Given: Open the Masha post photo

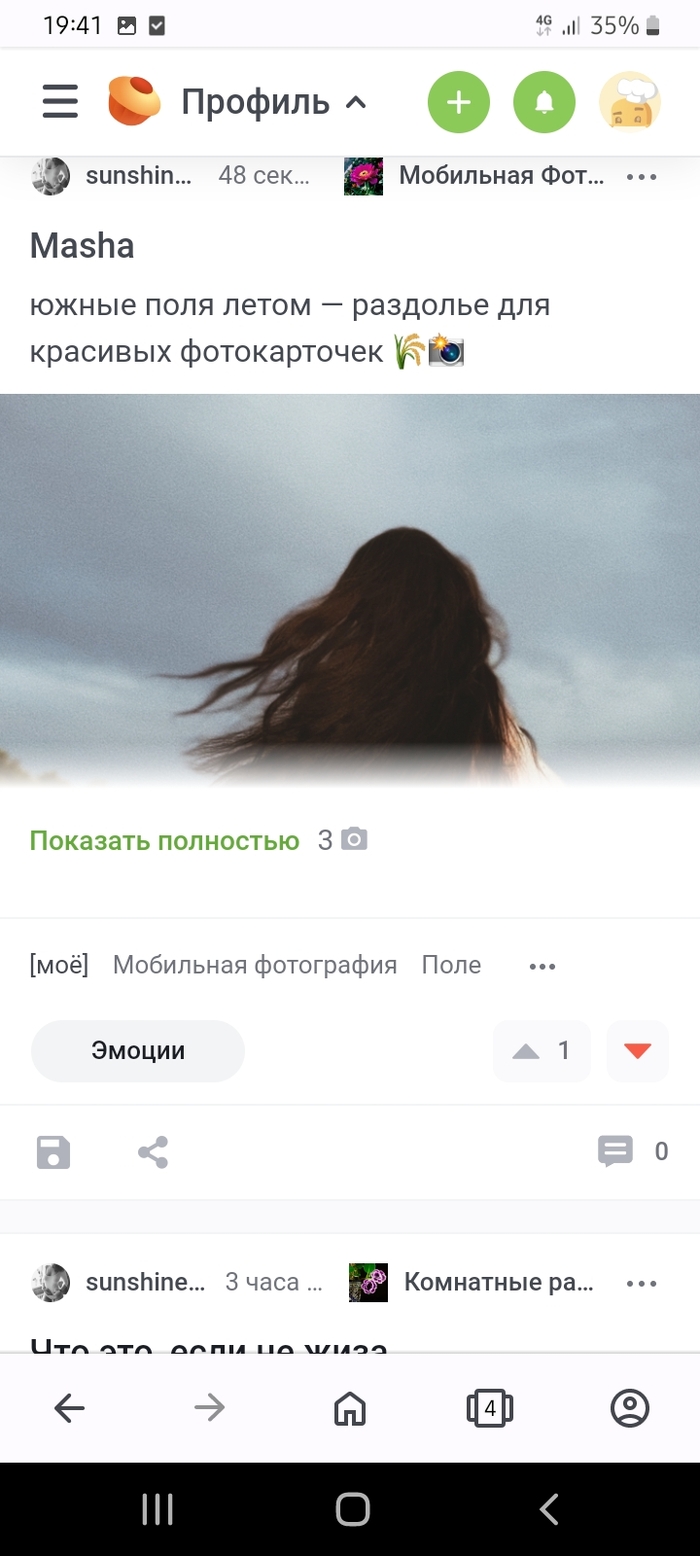Looking at the screenshot, I should (350, 590).
